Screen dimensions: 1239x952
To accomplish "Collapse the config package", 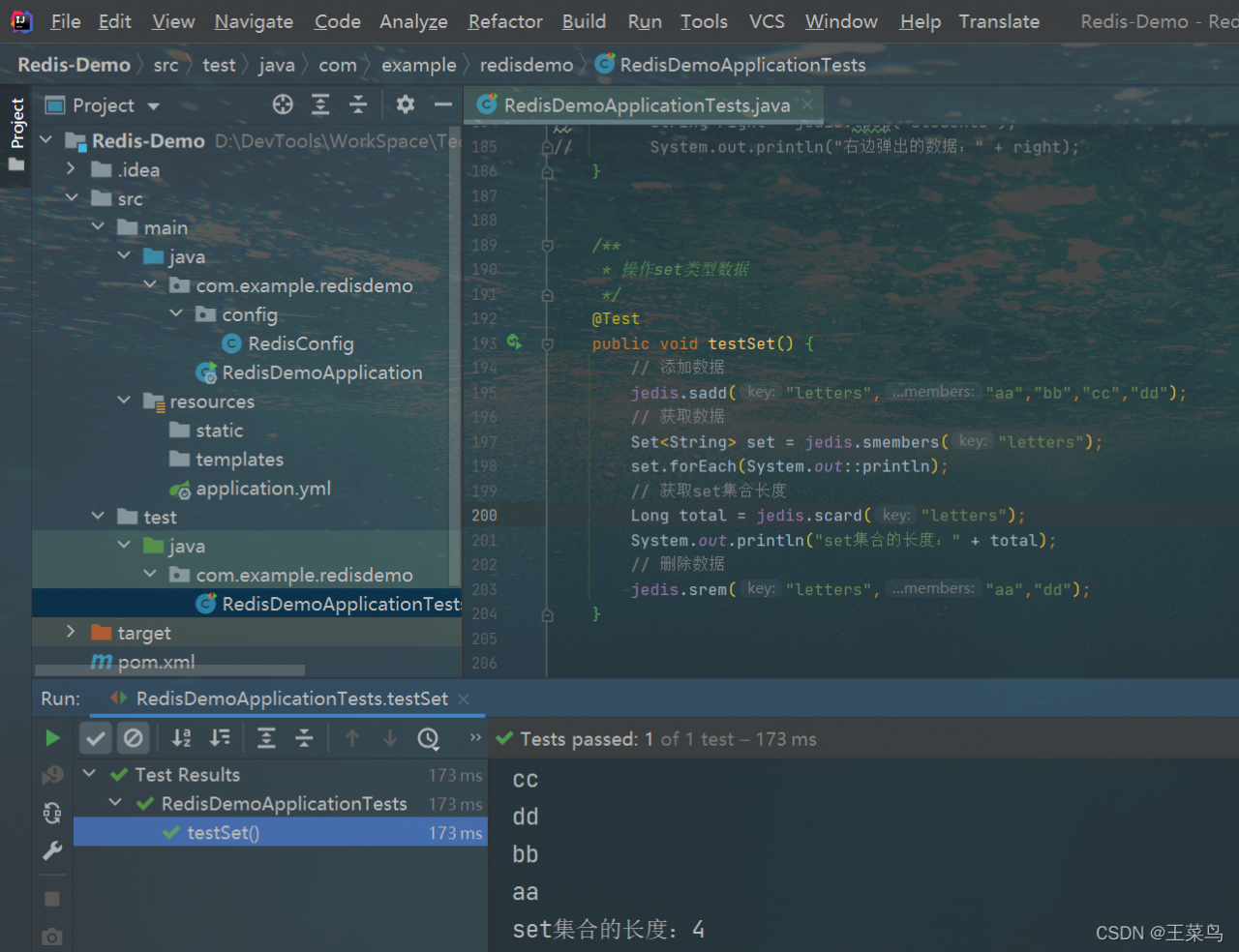I will (175, 314).
